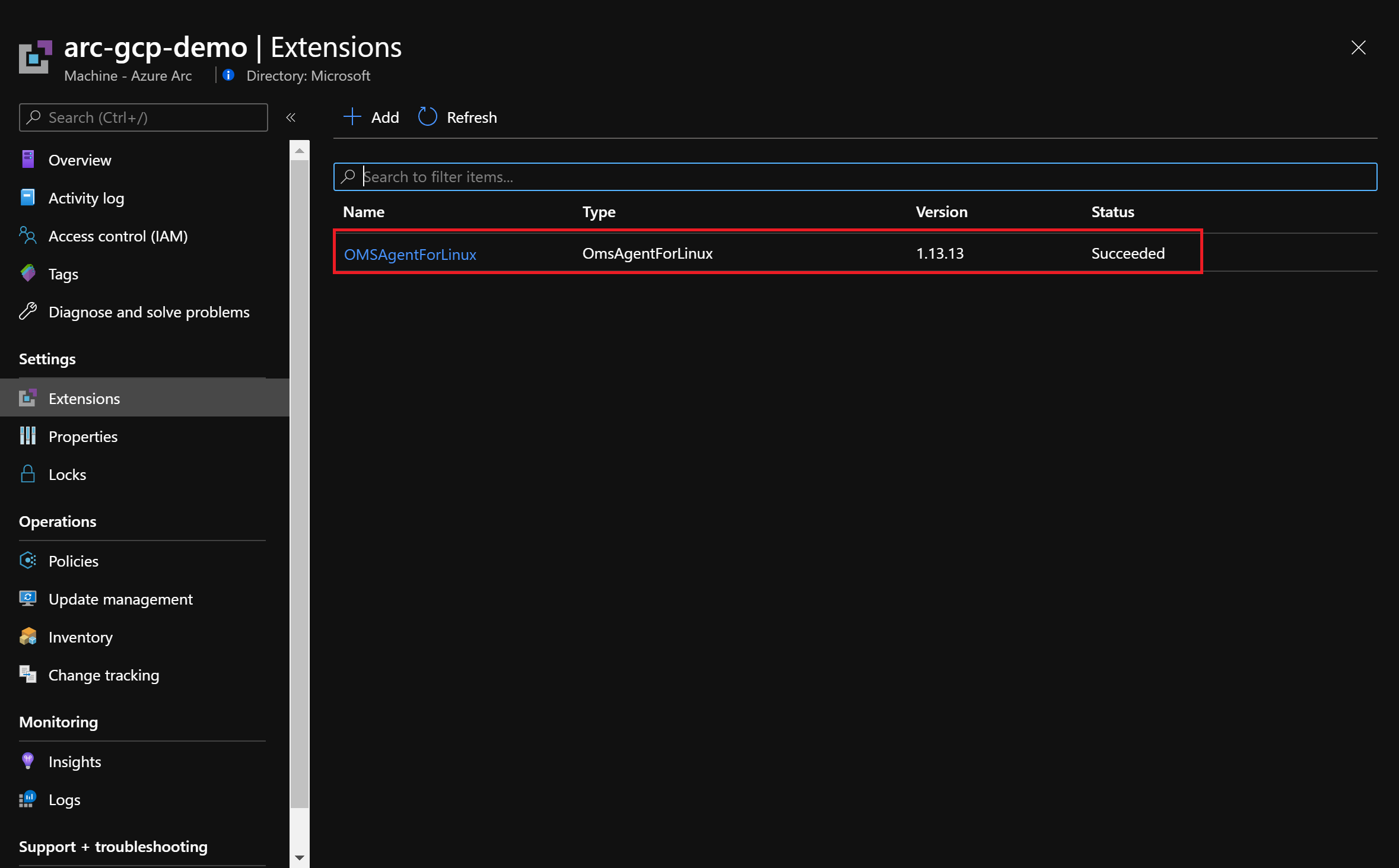1399x868 pixels.
Task: Click the Overview server icon
Action: (x=28, y=160)
